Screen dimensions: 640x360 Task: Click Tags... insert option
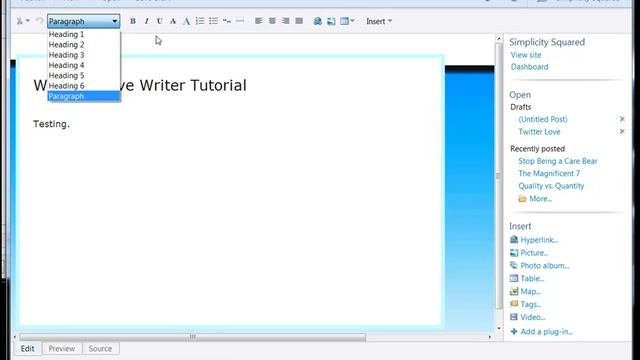coord(531,304)
